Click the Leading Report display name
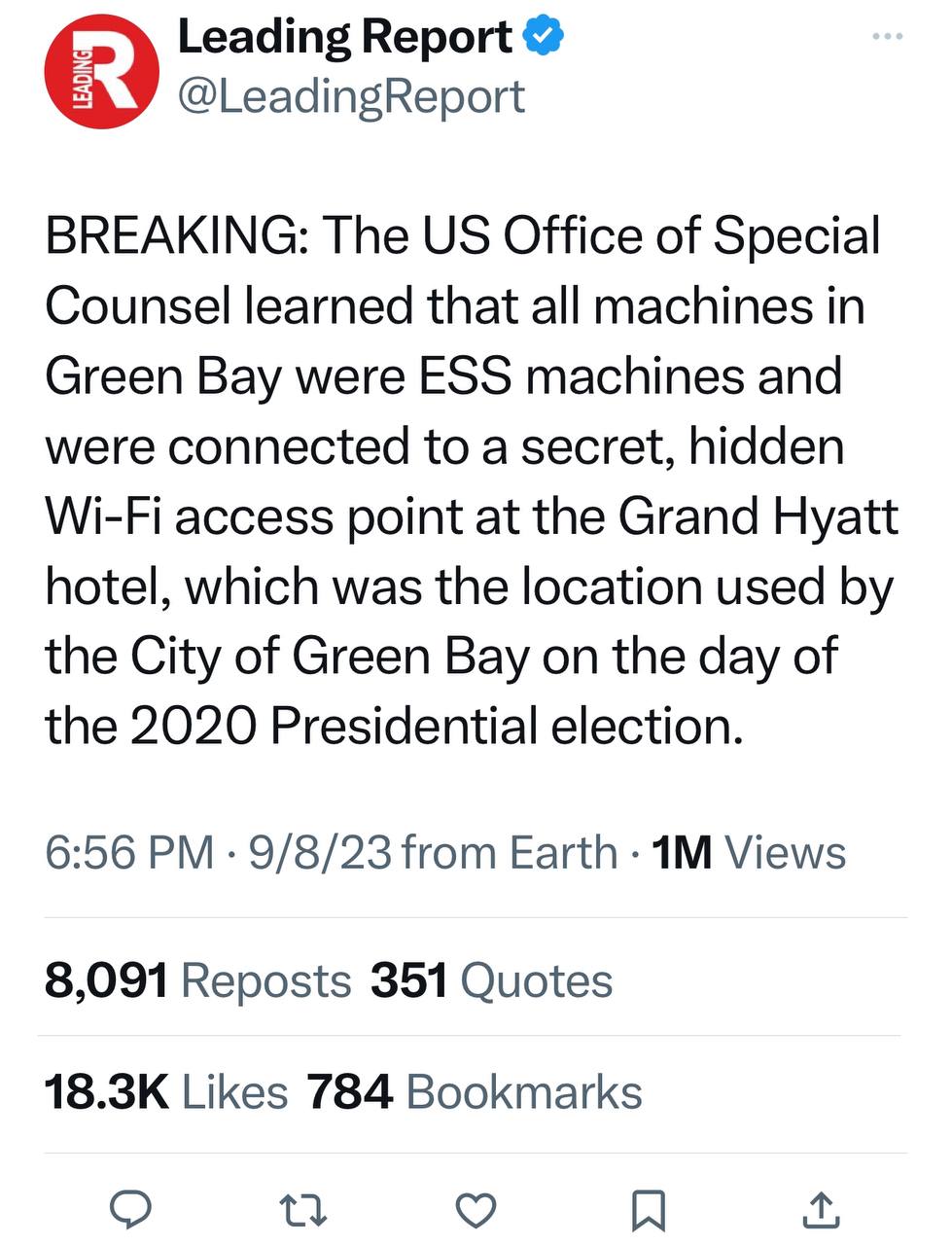Image resolution: width=952 pixels, height=1245 pixels. pyautogui.click(x=345, y=37)
